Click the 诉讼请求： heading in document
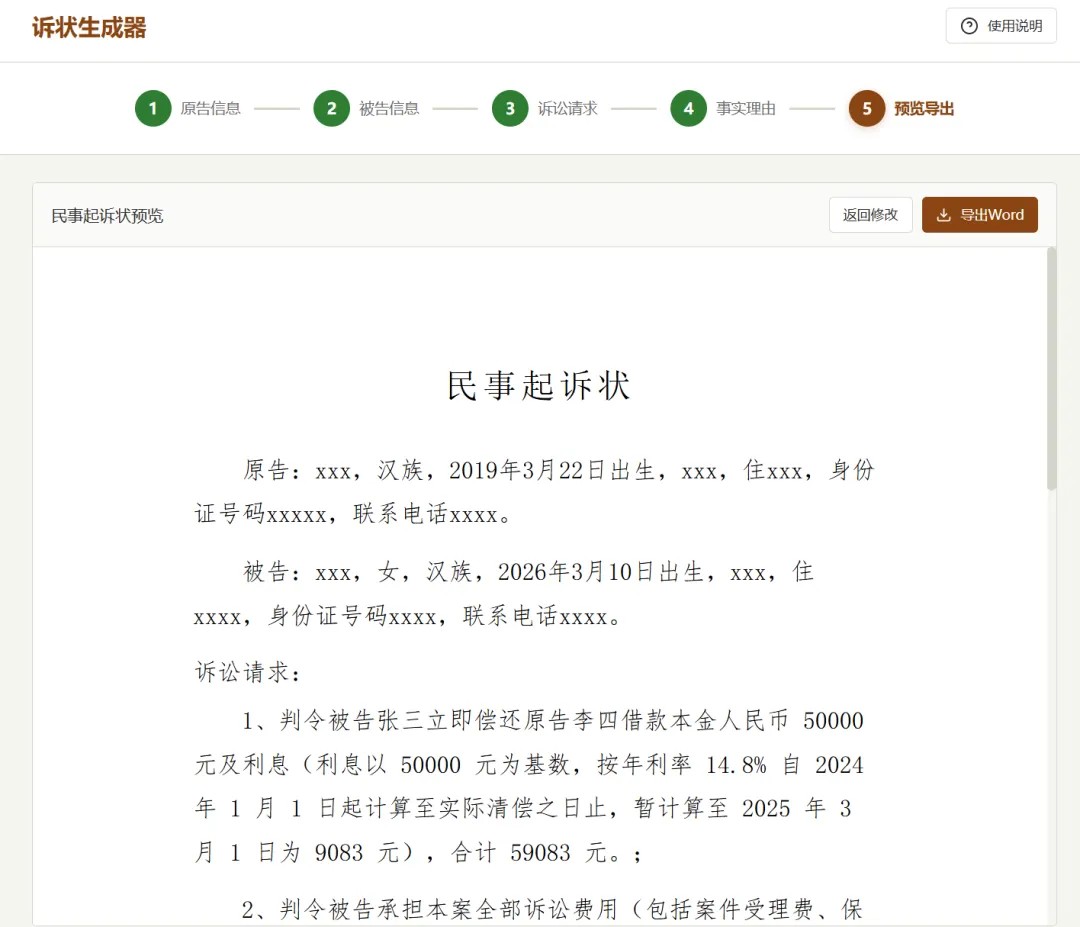The image size is (1080, 927). click(x=248, y=671)
